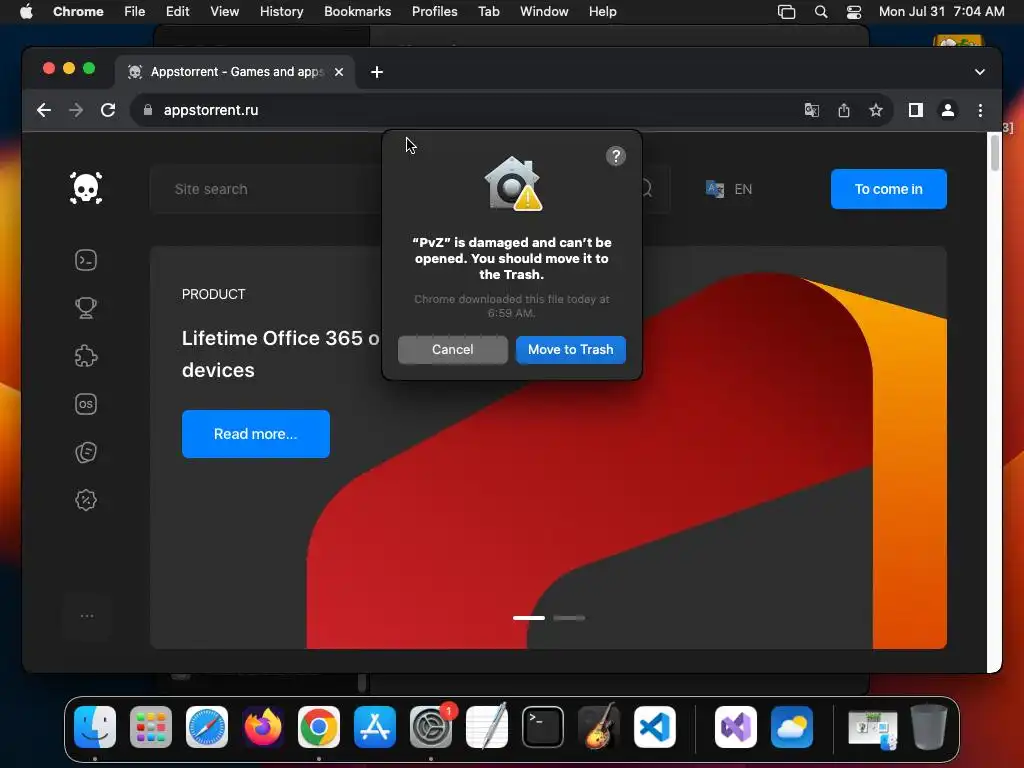This screenshot has width=1024, height=768.
Task: Click the three-dot more sidebar button
Action: tap(87, 616)
